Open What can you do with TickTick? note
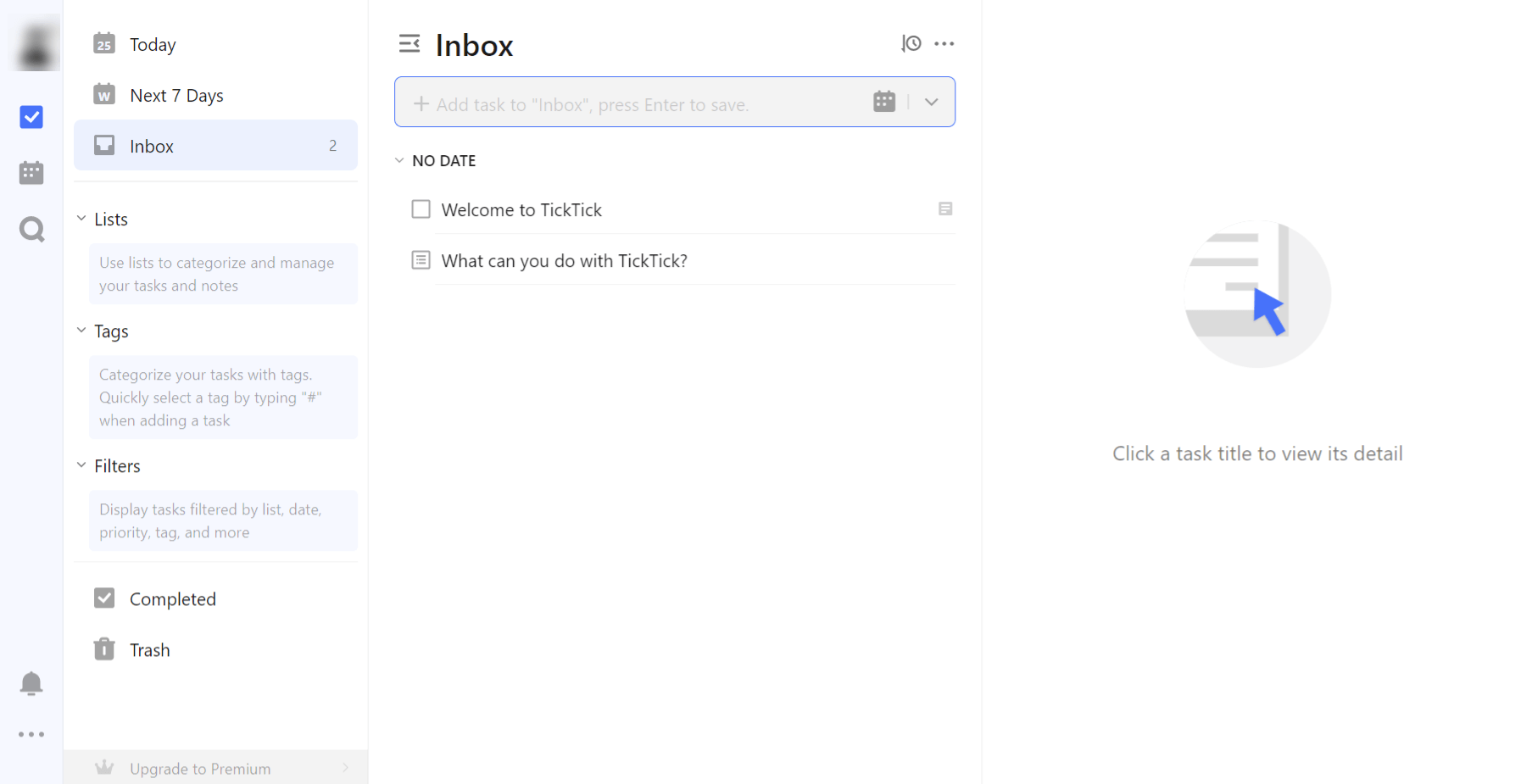 click(x=565, y=261)
